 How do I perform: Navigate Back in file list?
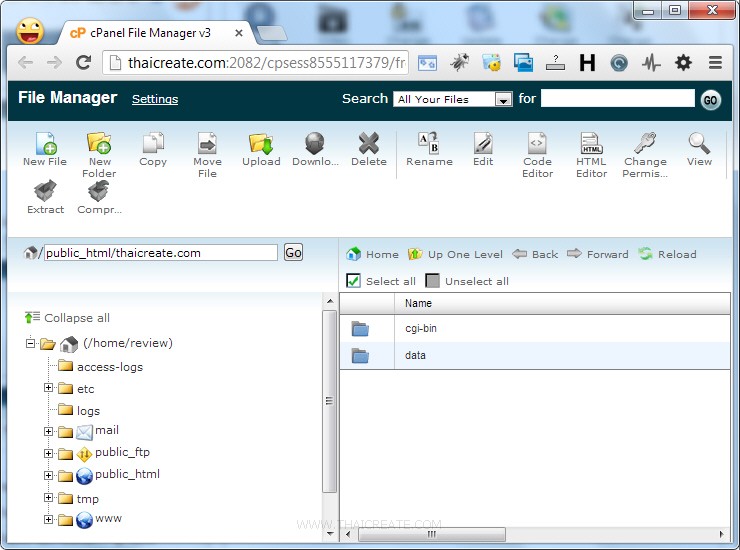pos(535,254)
